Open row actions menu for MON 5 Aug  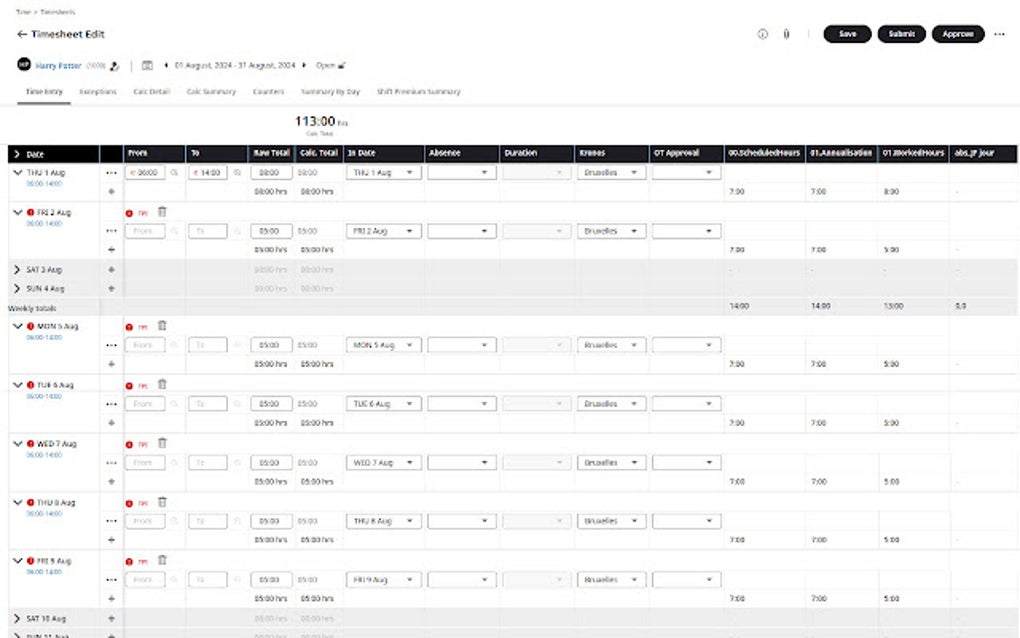coord(111,345)
